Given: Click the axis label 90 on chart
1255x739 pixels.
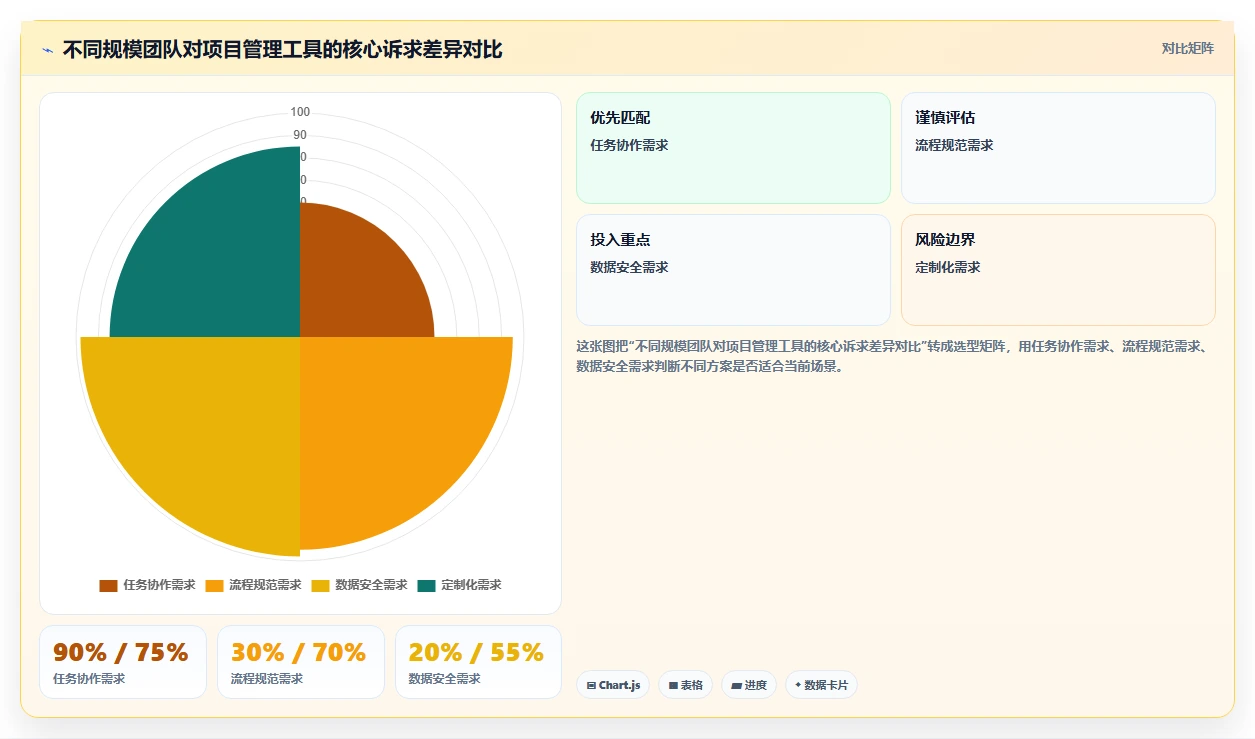Looking at the screenshot, I should coord(300,135).
